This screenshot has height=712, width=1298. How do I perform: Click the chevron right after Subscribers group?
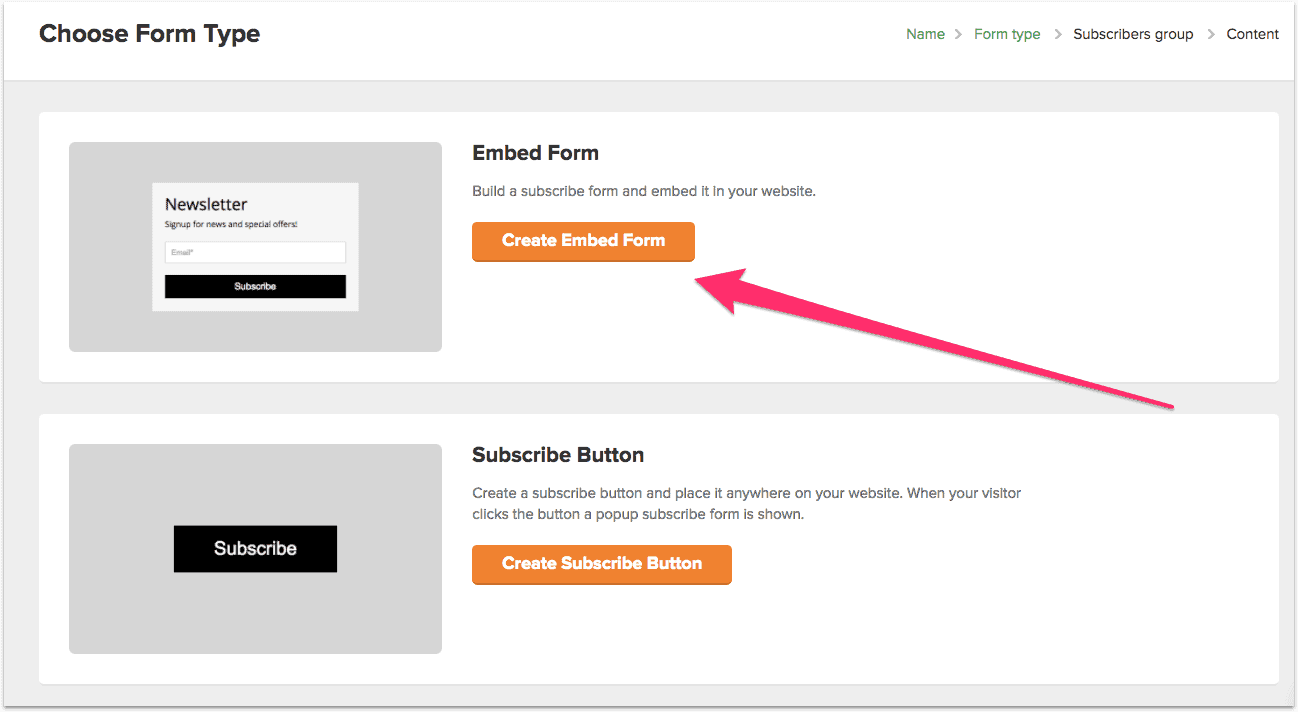[x=1211, y=34]
